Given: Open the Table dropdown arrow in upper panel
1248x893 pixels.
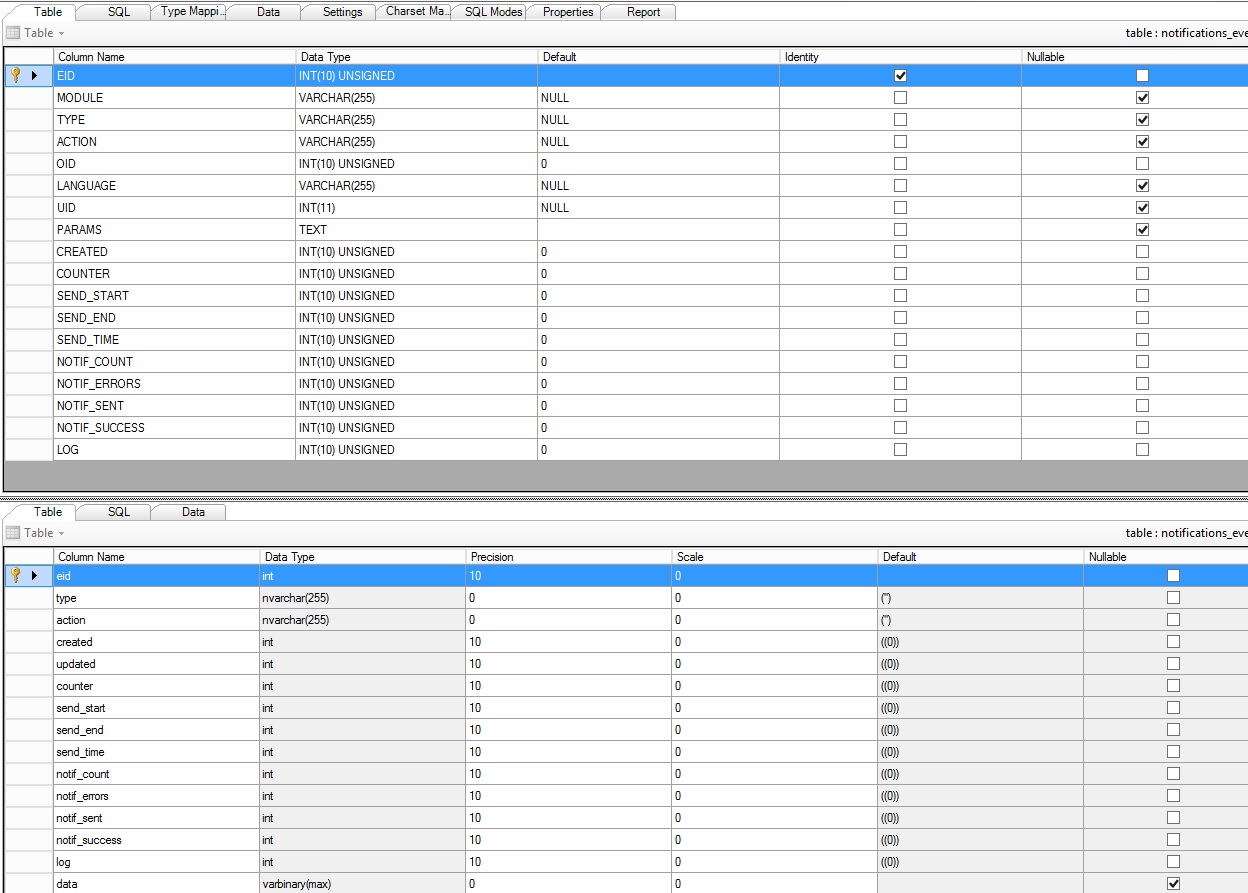Looking at the screenshot, I should coord(62,33).
